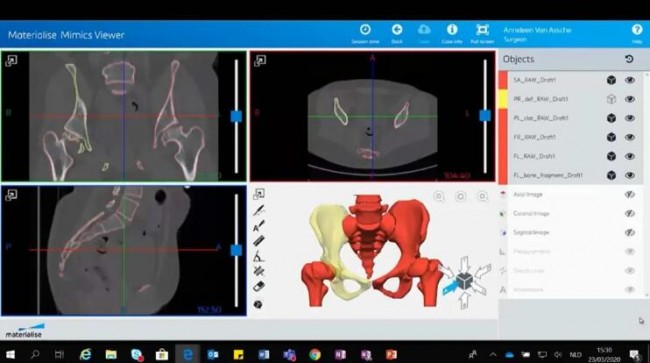Viewport: 650px width, 363px height.
Task: Expand the axial view panel
Action: coord(260,61)
